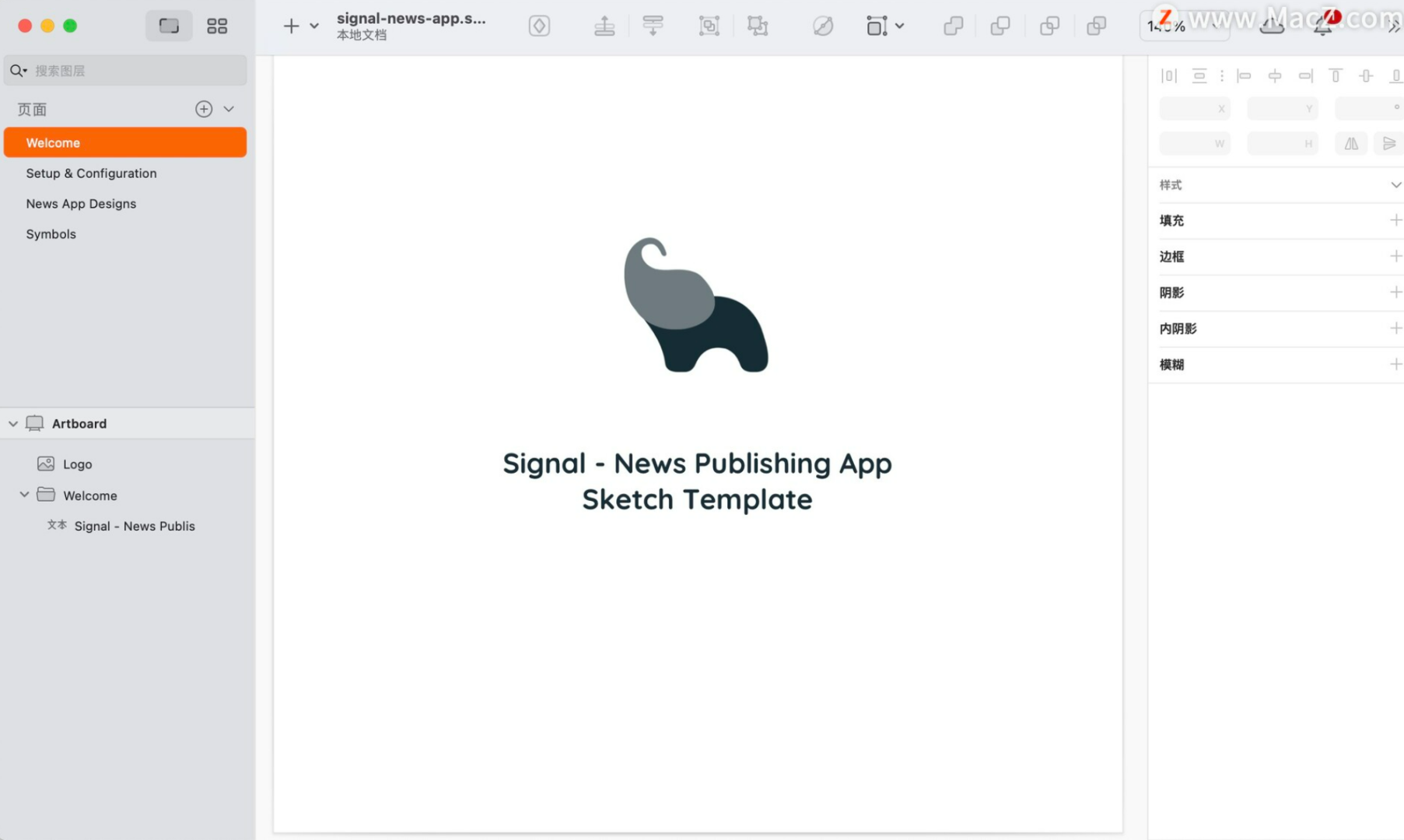Click the rotation degrees field
1404x840 pixels.
tap(1369, 109)
